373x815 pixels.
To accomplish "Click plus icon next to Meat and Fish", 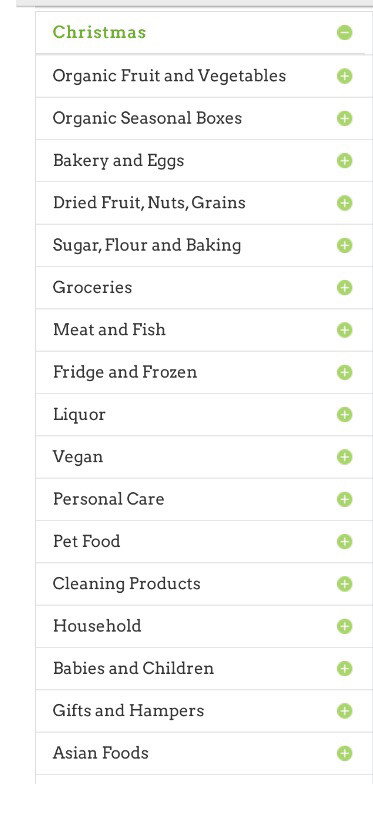I will 344,330.
